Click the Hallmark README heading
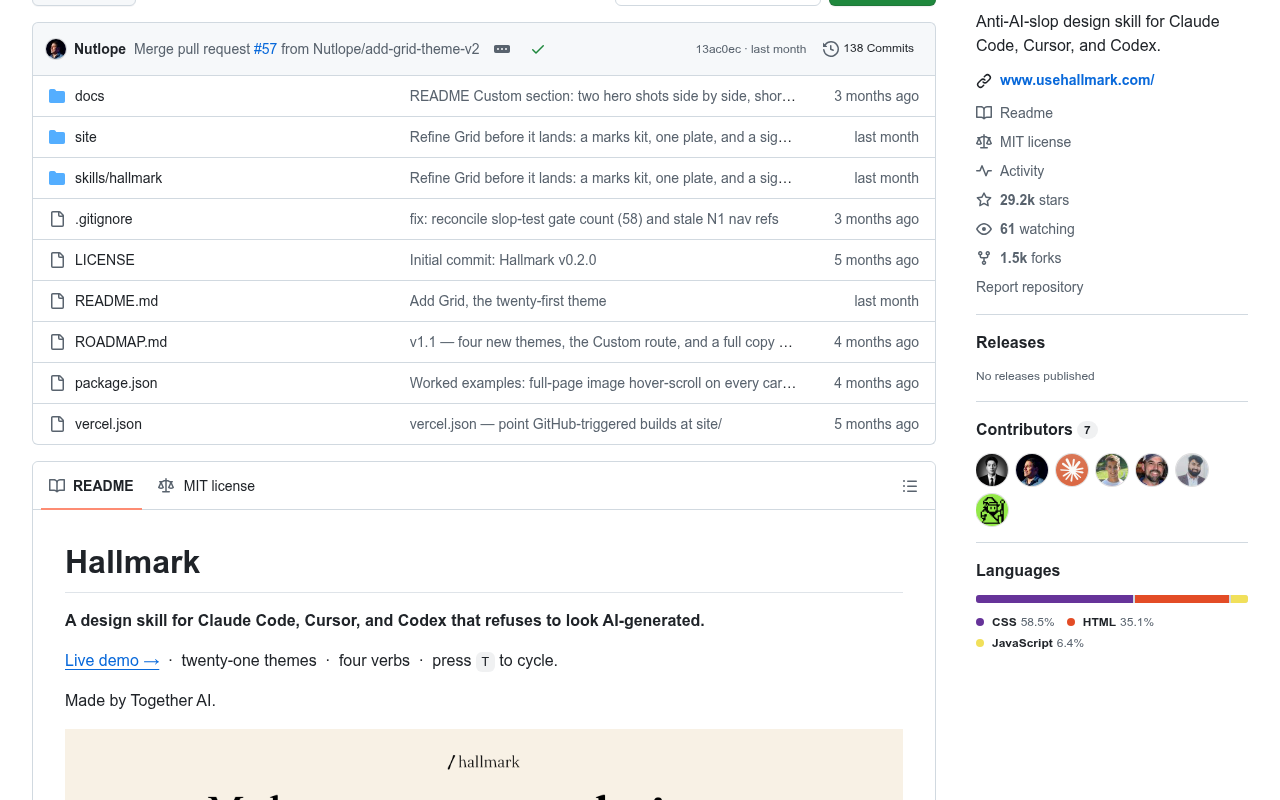 [x=133, y=562]
